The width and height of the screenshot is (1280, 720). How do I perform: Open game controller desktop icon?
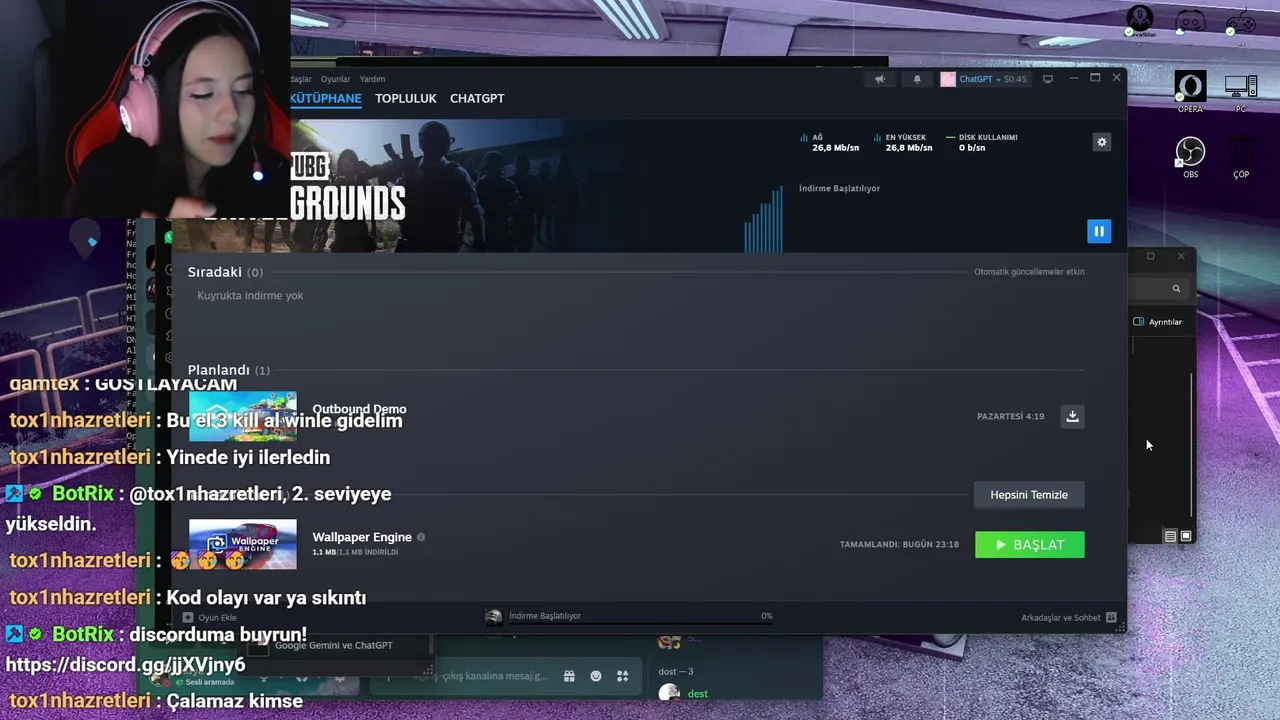(1241, 22)
